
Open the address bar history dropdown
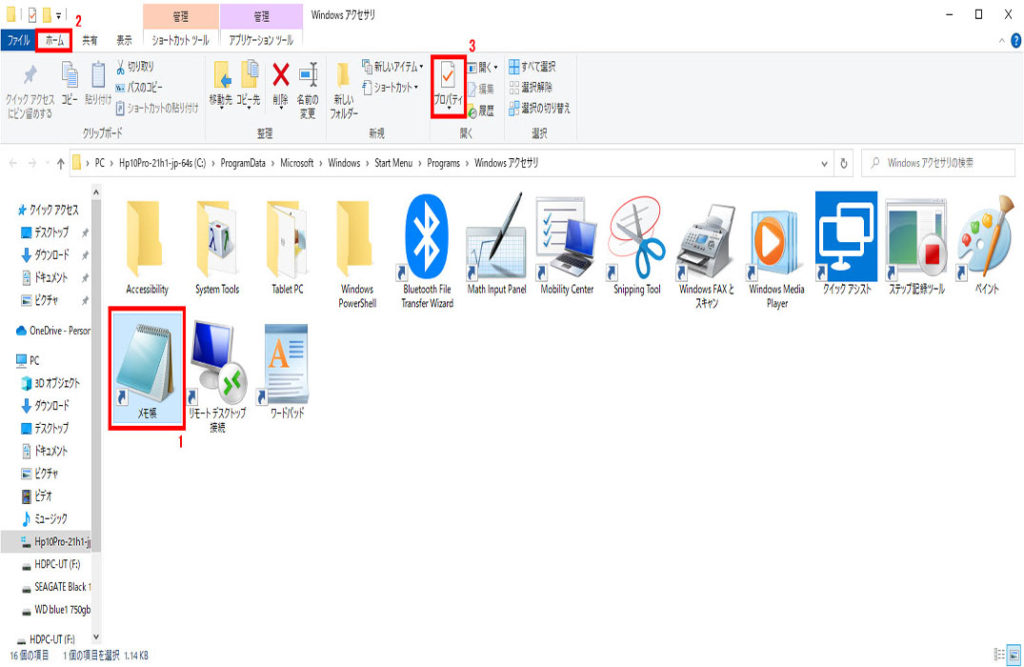click(825, 163)
